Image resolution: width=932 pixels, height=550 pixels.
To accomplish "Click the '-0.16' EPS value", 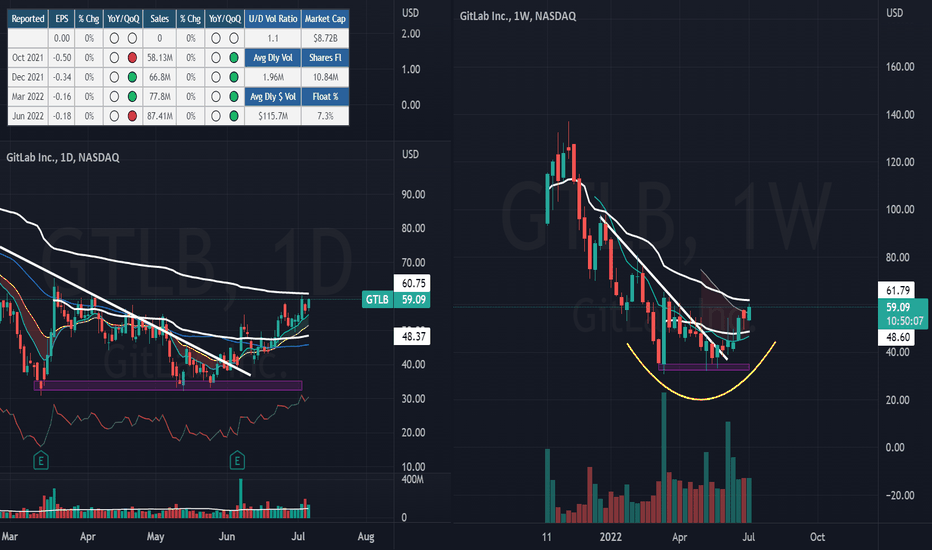I will (x=62, y=96).
